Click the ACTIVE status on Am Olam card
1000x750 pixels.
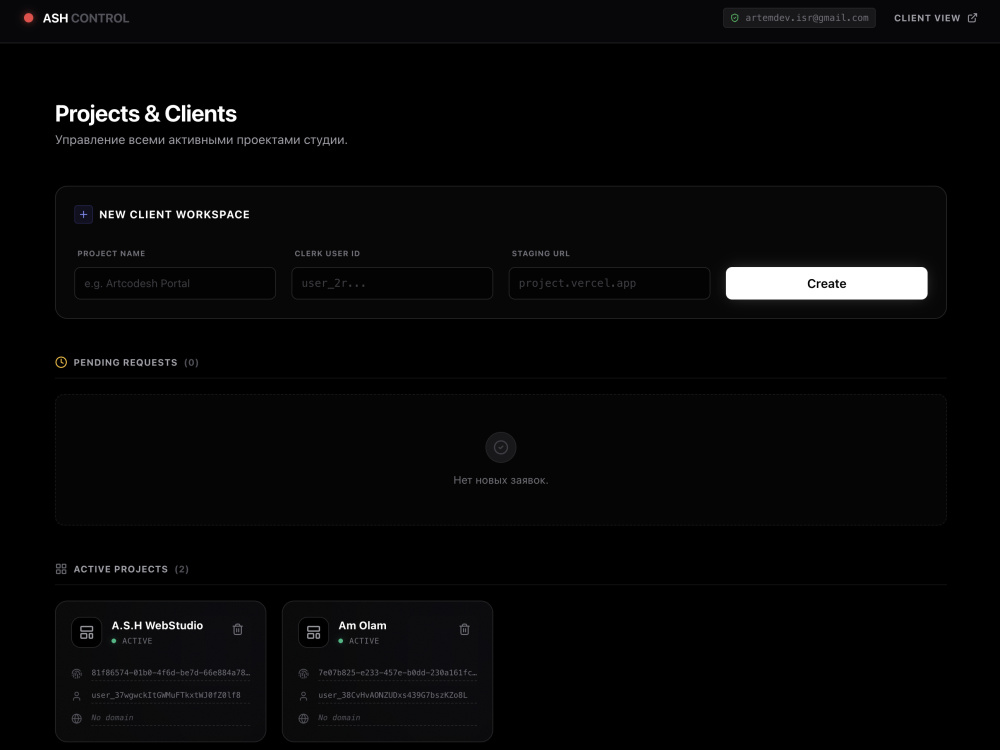(358, 641)
